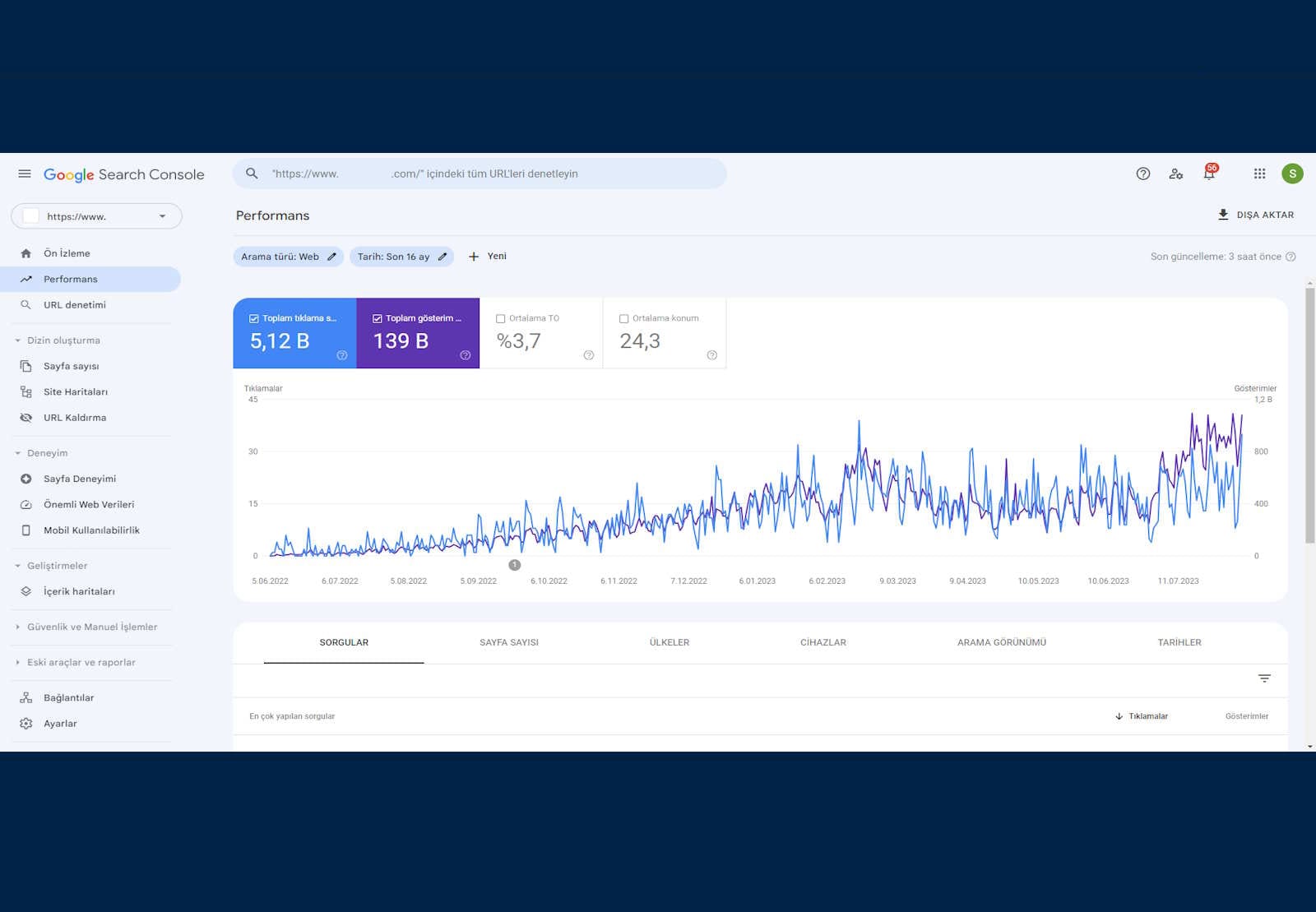Enable the Ortalama konum checkbox
The image size is (1316, 912).
(x=623, y=318)
